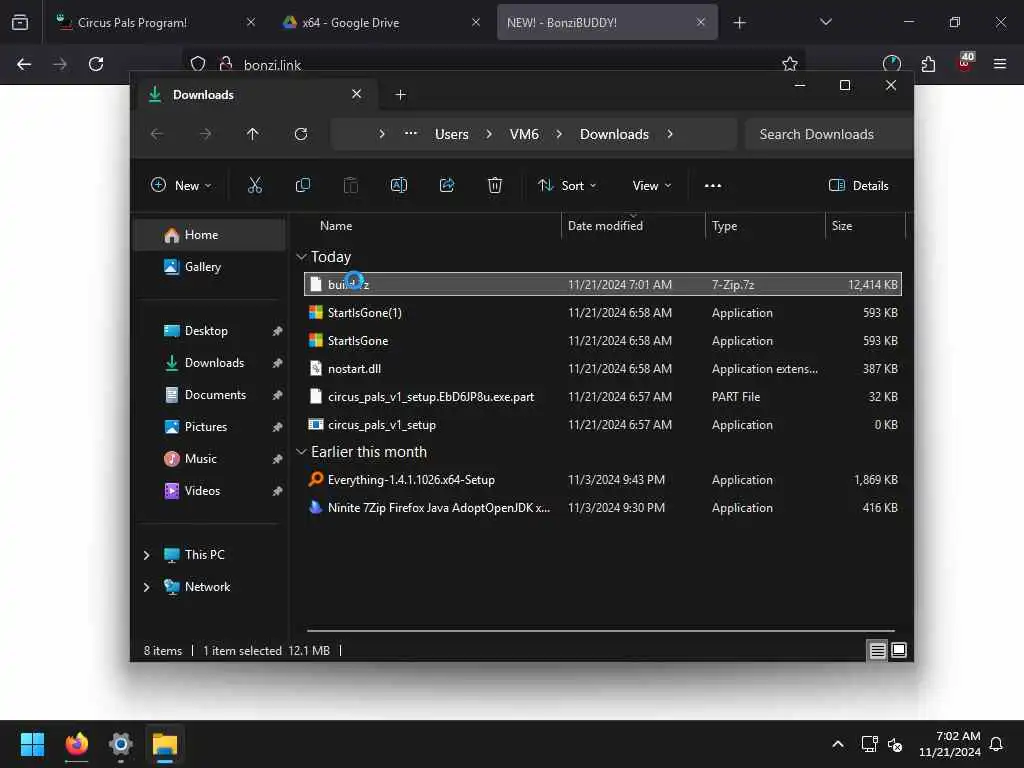
Task: Click the Share icon in Explorer toolbar
Action: (x=447, y=185)
